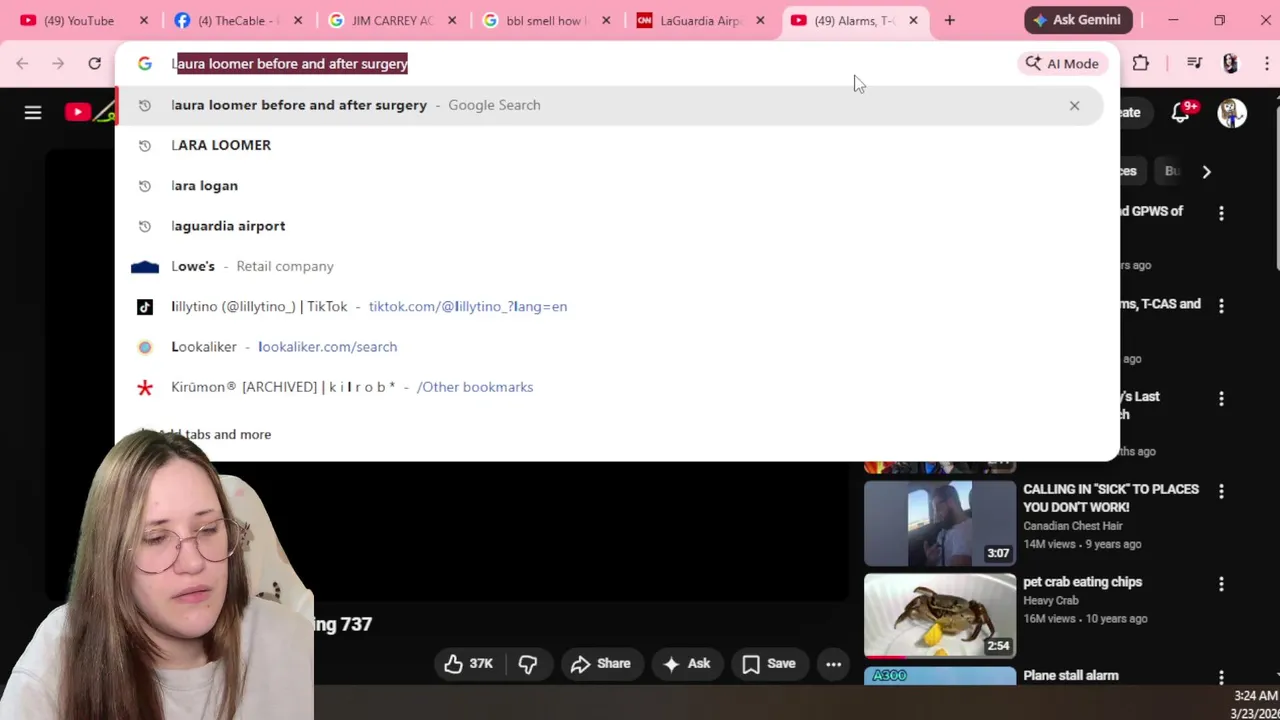Image resolution: width=1280 pixels, height=720 pixels.
Task: Open Canadian Chest Hair channel
Action: coord(1073,526)
